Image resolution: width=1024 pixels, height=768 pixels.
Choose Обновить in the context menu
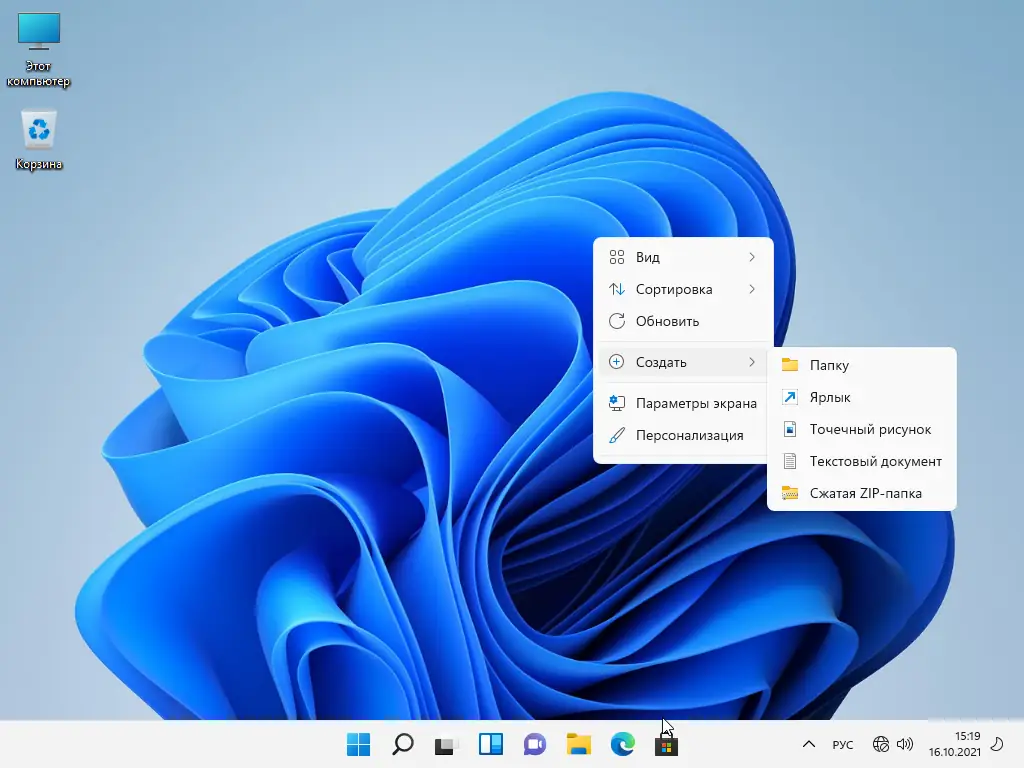(x=667, y=321)
